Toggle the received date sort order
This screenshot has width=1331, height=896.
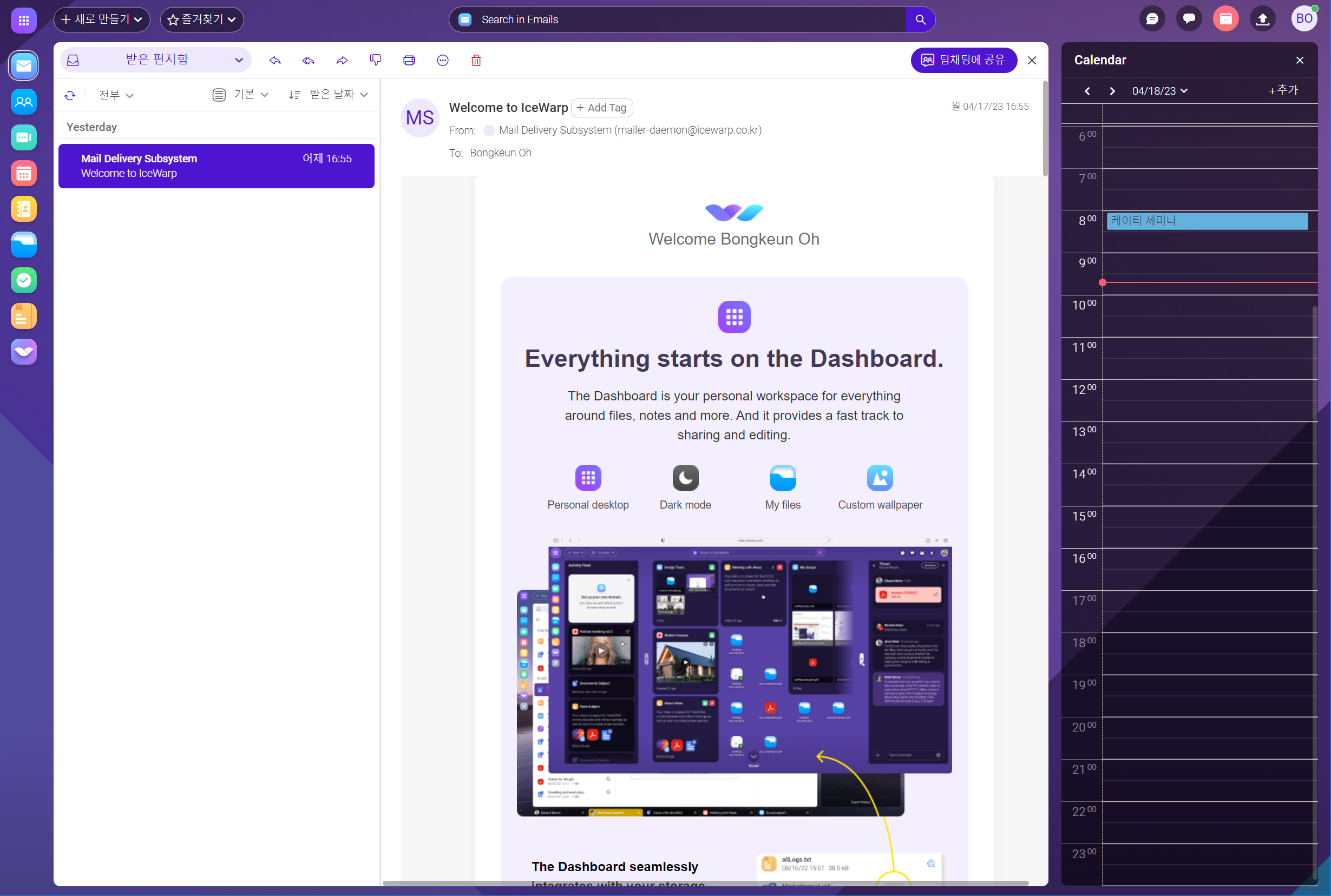pos(297,95)
